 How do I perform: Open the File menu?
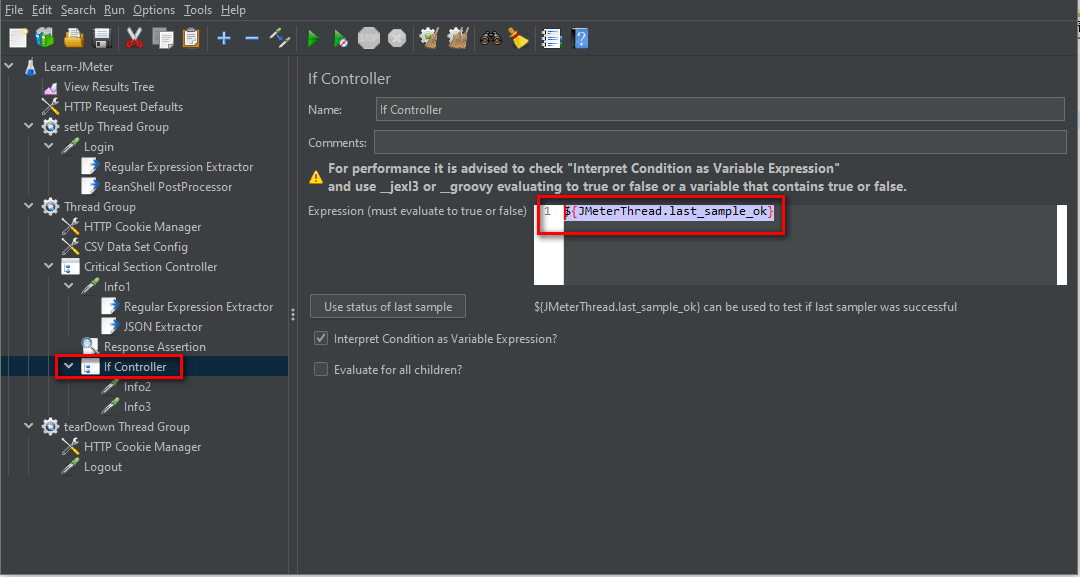(14, 10)
